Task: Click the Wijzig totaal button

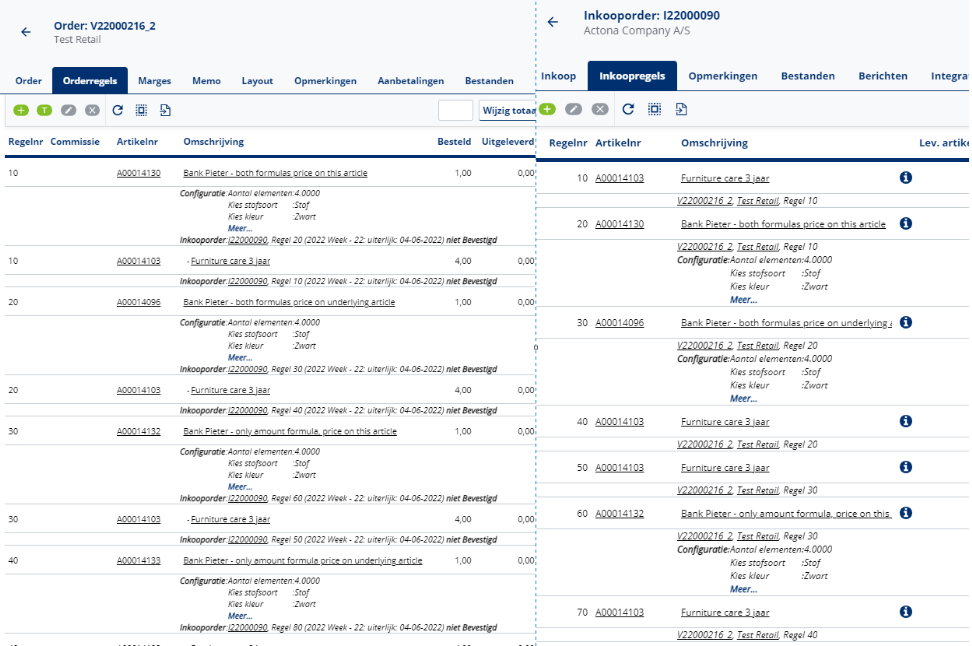Action: click(x=507, y=111)
